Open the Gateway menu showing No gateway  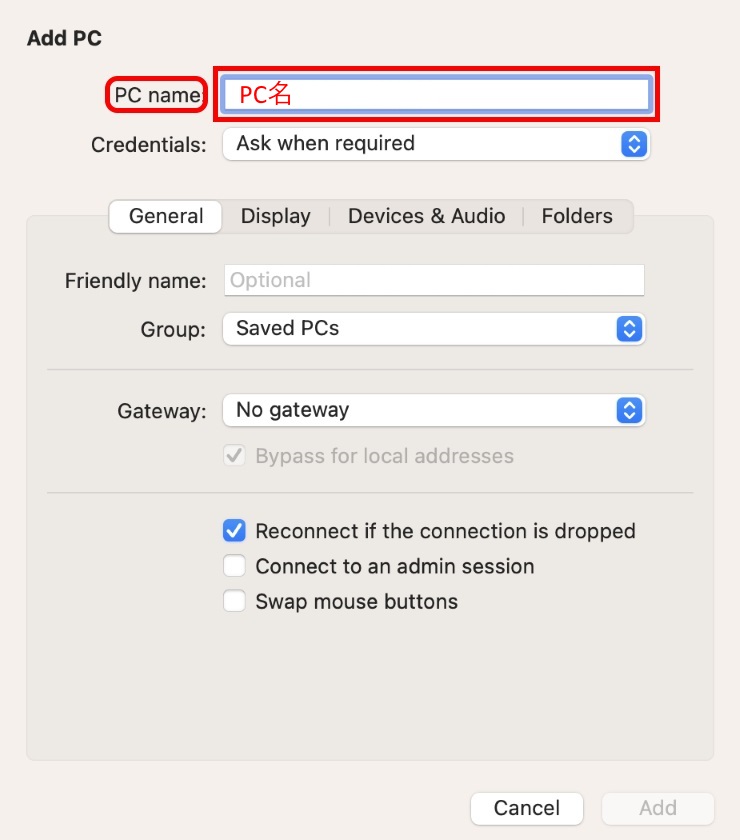pos(420,410)
